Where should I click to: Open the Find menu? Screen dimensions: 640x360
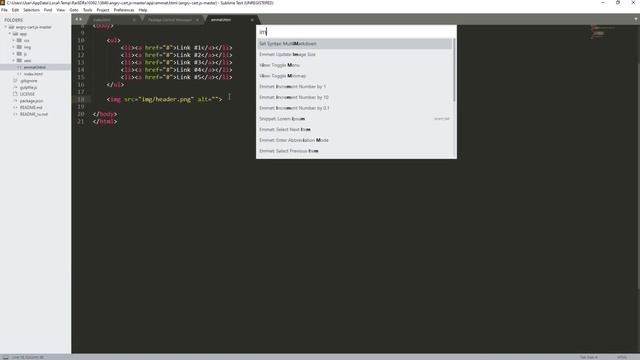point(48,10)
